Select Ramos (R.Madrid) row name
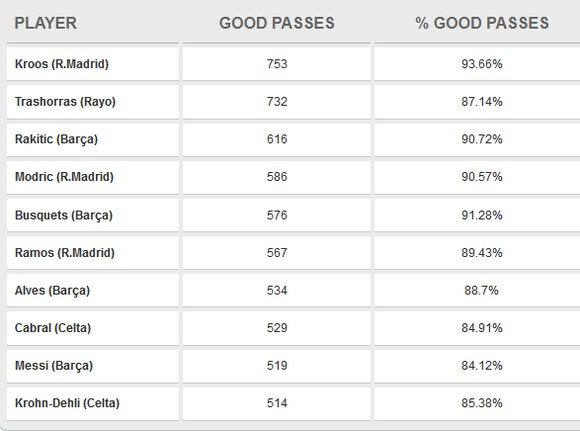The image size is (580, 431). [65, 253]
